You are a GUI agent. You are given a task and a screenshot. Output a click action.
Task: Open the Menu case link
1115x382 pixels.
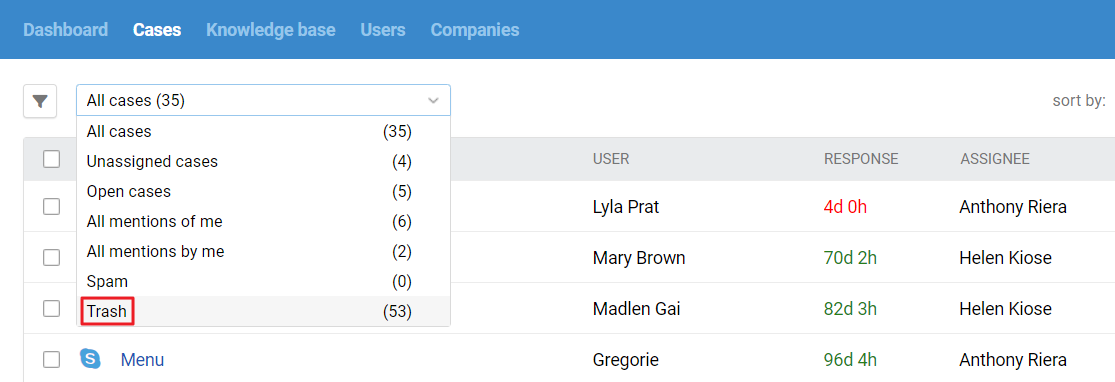tap(142, 360)
